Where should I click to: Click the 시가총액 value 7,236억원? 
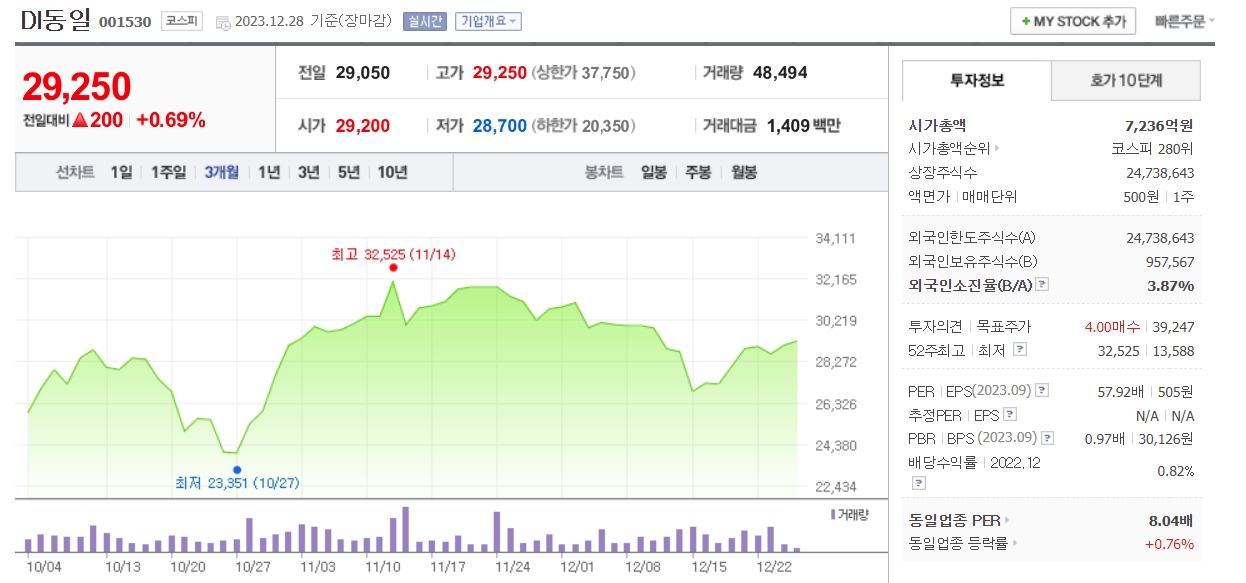pyautogui.click(x=1159, y=126)
